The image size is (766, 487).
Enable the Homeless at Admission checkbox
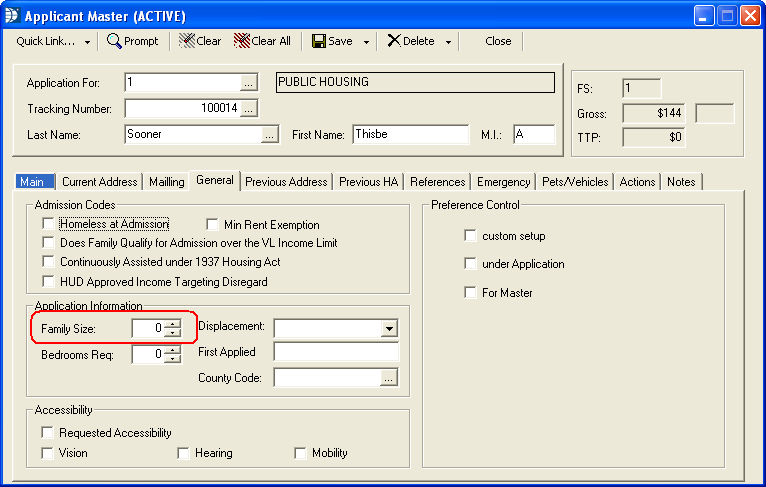click(x=48, y=225)
